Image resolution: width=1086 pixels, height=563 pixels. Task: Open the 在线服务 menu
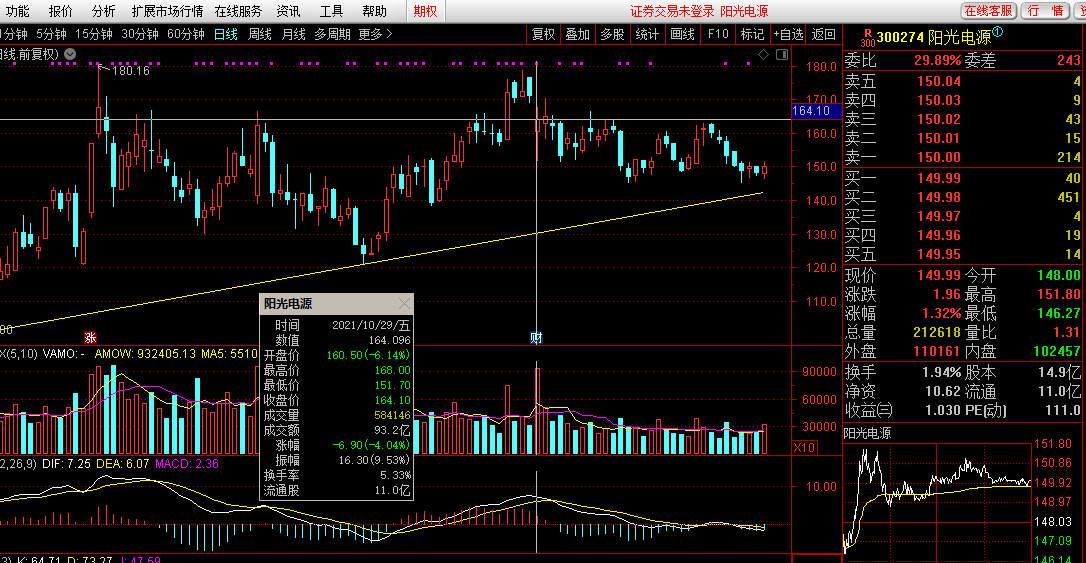(x=238, y=11)
